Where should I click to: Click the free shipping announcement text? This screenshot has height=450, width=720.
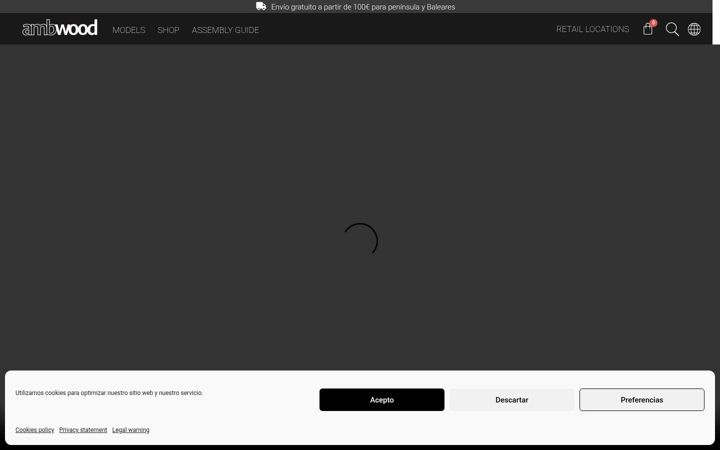(363, 7)
